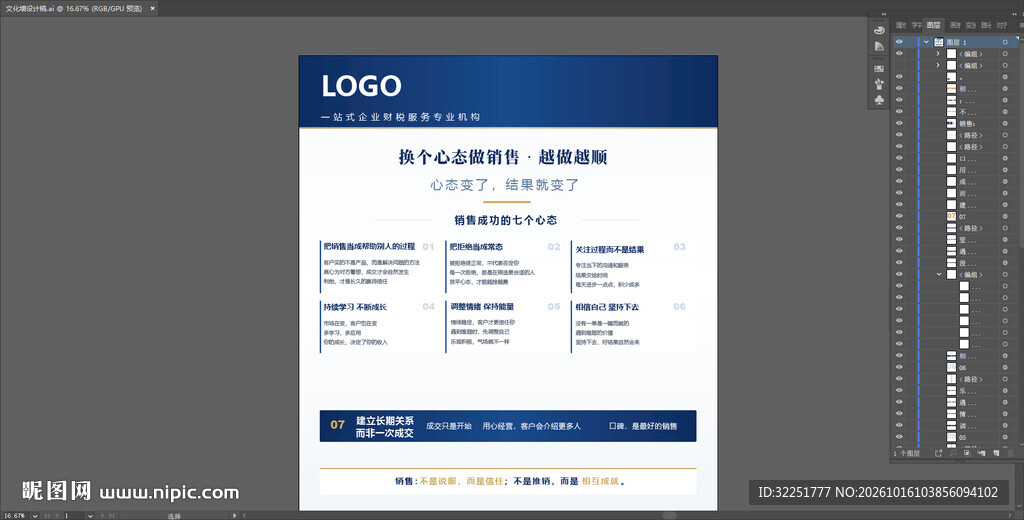Switch to the 变换 panel tab

click(x=970, y=25)
